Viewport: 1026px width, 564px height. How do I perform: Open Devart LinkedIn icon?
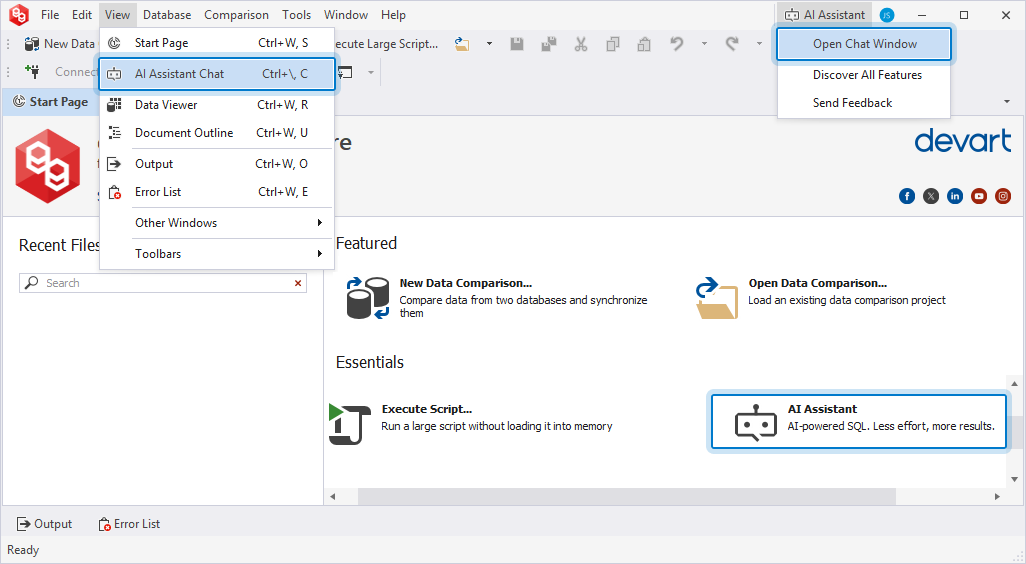955,196
